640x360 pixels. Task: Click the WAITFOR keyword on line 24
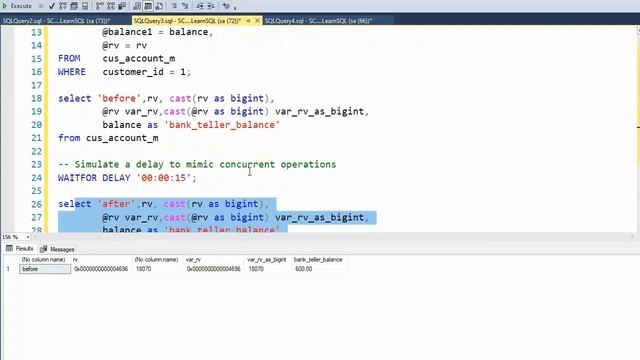(x=77, y=178)
